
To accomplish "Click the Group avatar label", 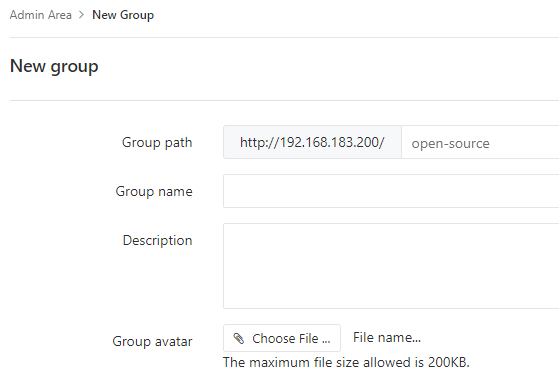I will 153,341.
